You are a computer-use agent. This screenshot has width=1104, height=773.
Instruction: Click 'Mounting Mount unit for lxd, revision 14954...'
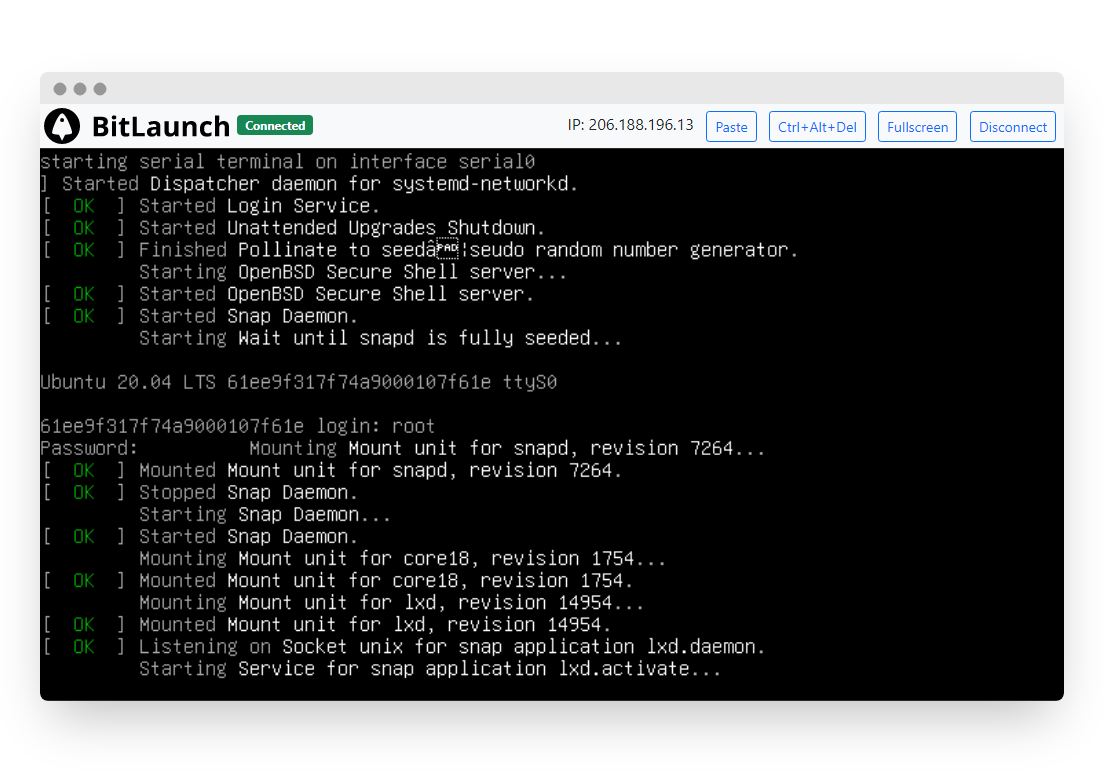pos(391,603)
